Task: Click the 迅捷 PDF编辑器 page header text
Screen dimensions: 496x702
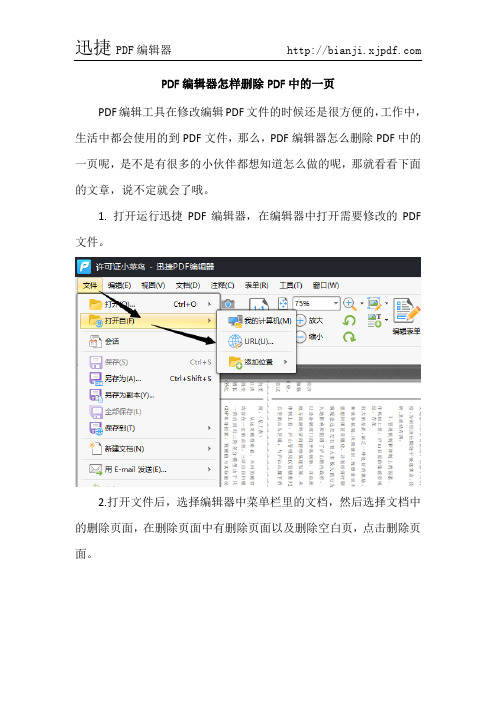Action: pyautogui.click(x=124, y=48)
